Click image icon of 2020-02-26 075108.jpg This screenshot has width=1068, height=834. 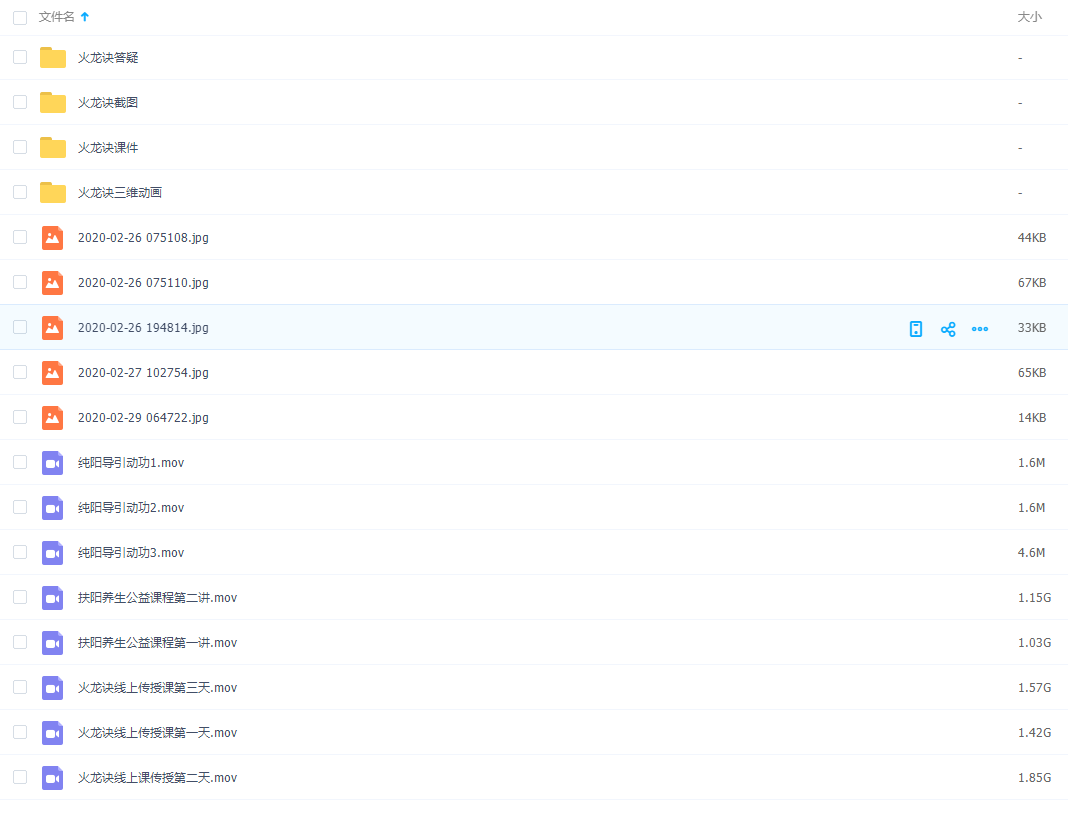53,238
